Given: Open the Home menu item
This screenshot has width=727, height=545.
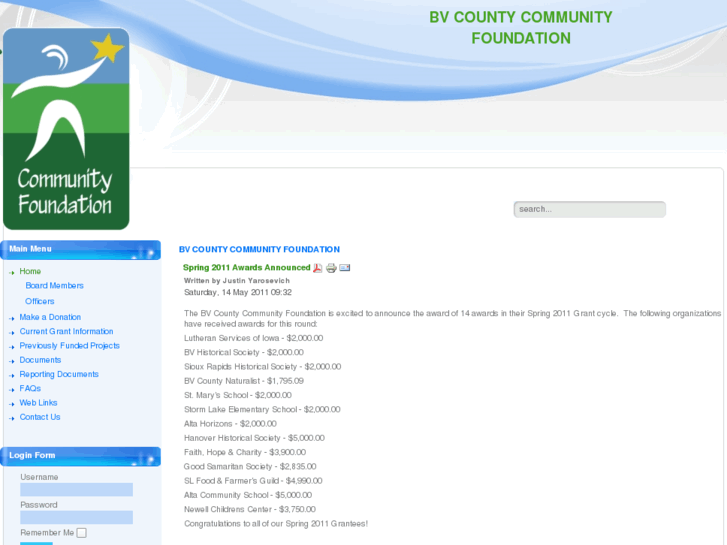Looking at the screenshot, I should click(30, 271).
